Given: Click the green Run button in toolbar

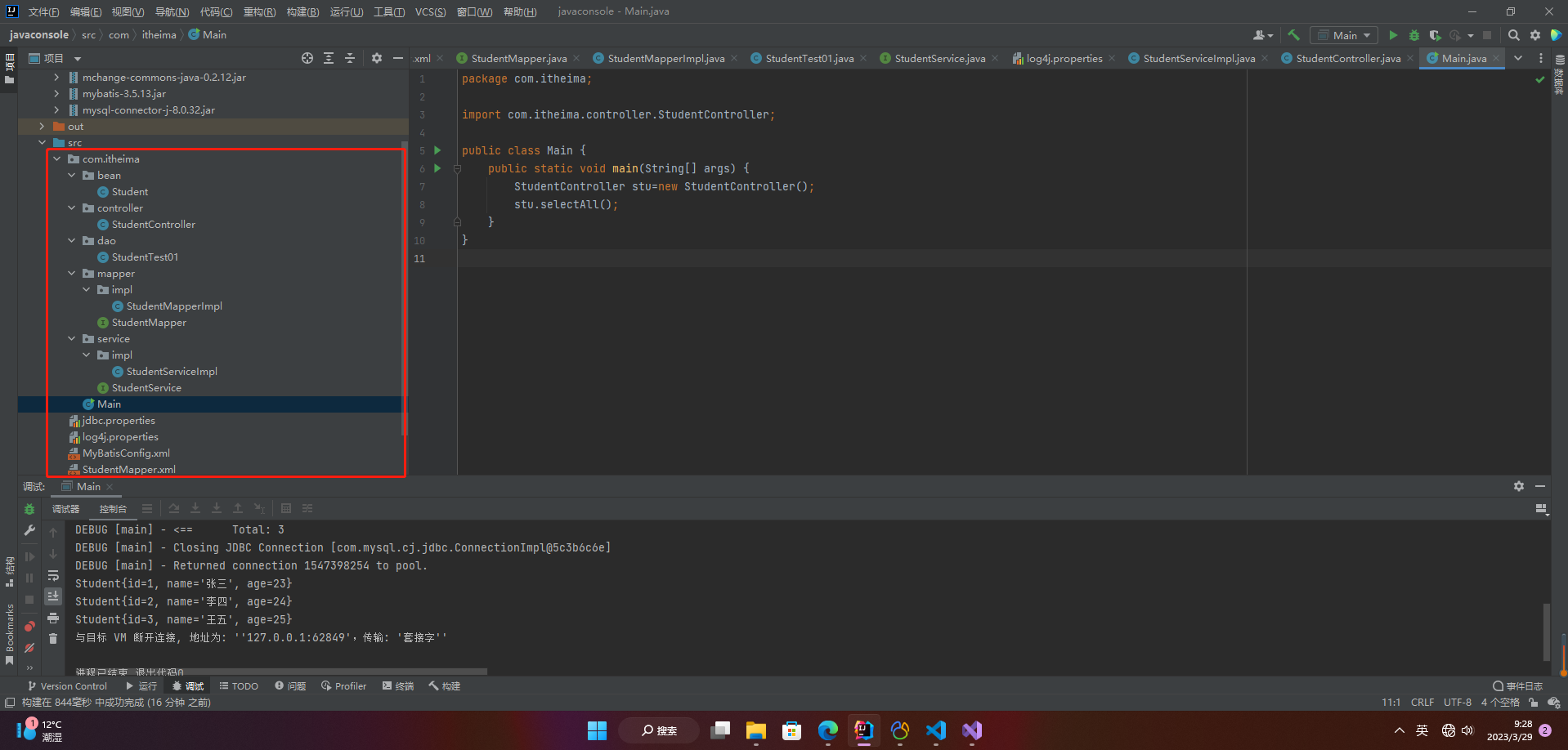Looking at the screenshot, I should click(x=1393, y=35).
